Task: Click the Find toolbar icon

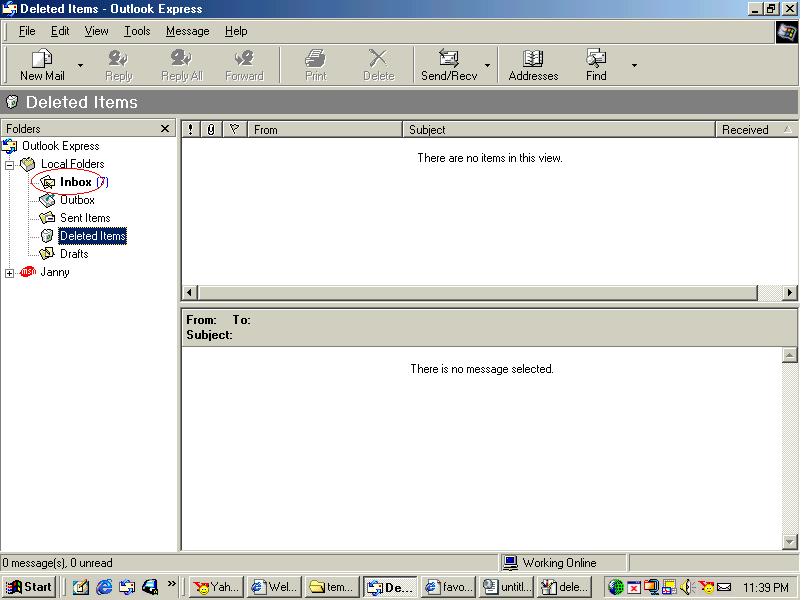Action: (596, 59)
